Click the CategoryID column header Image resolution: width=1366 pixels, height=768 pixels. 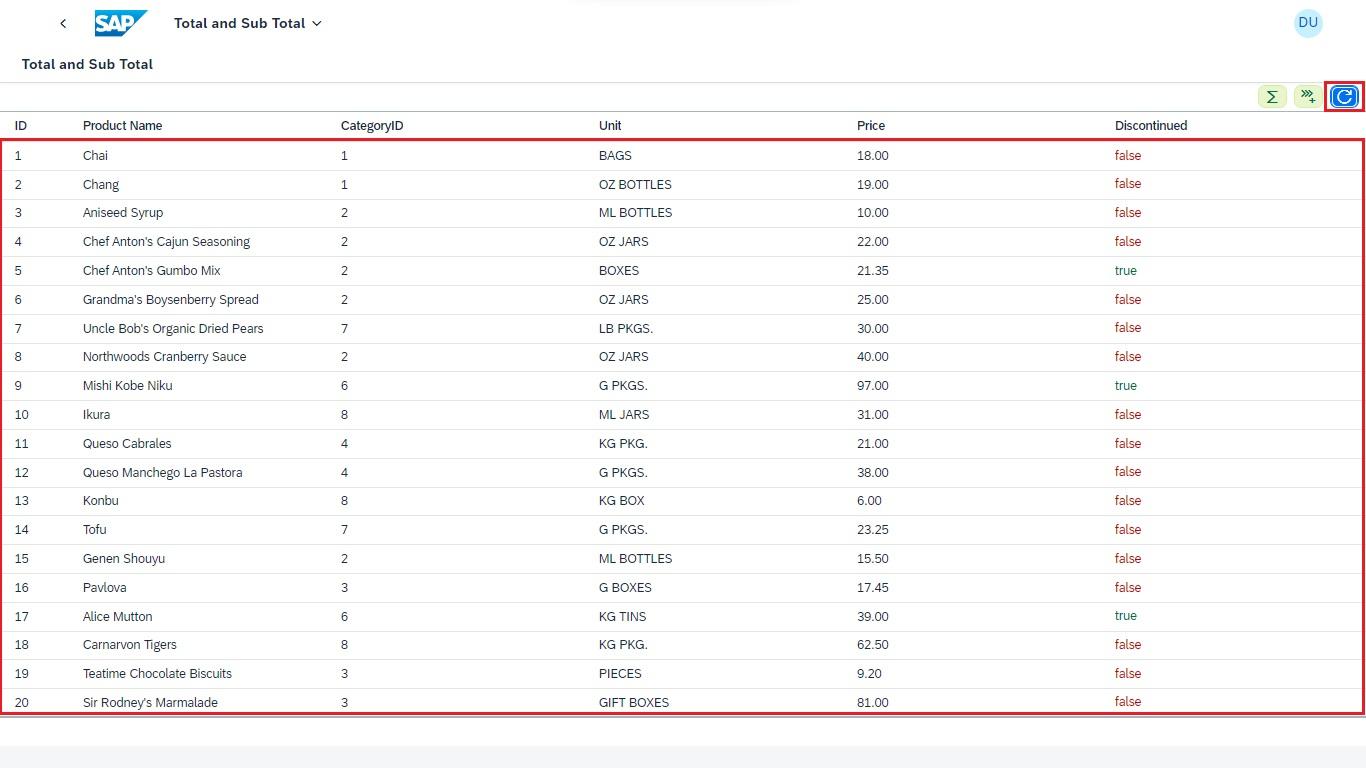point(372,126)
